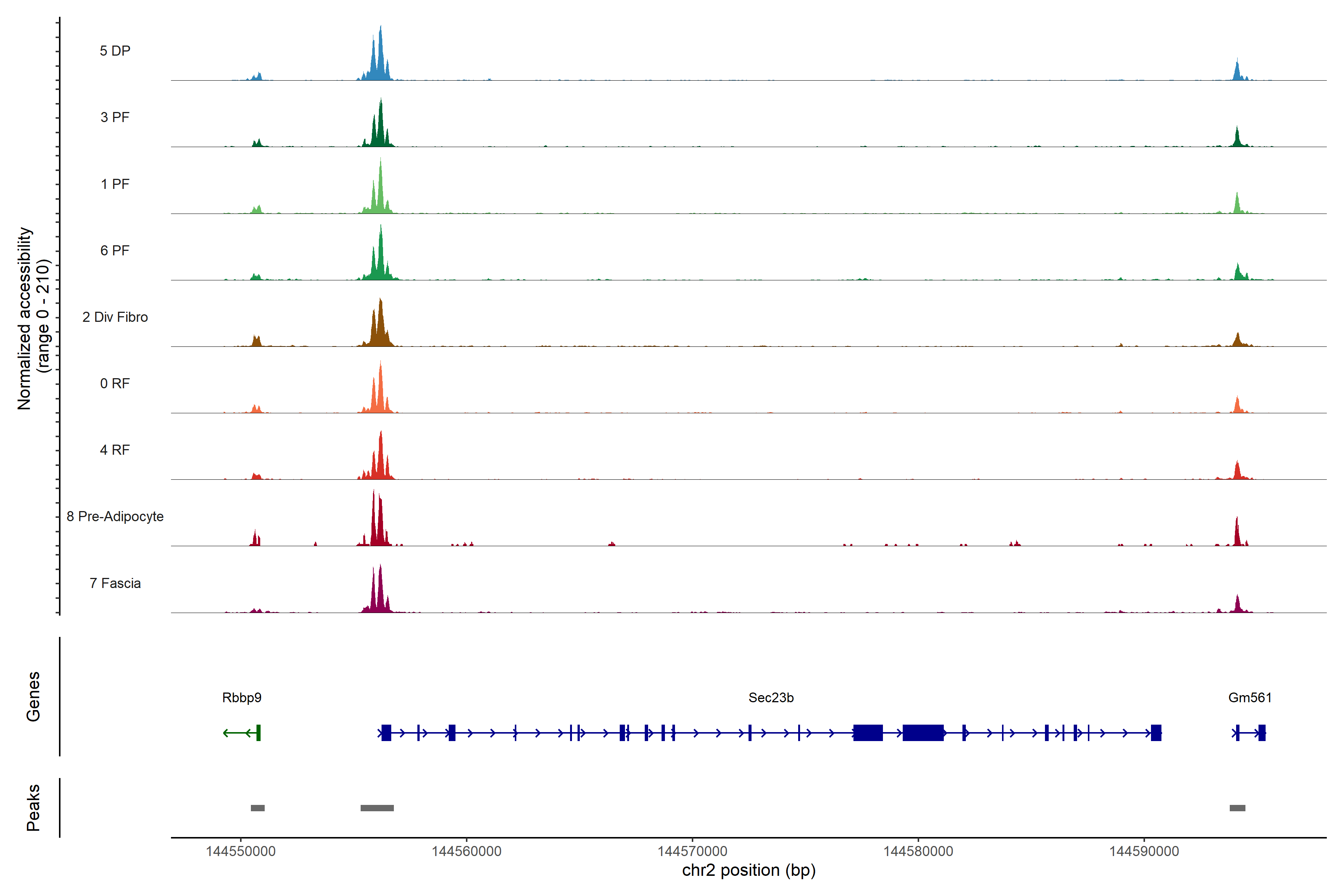The image size is (1344, 896).
Task: Click the Gm561 gene label
Action: point(1250,697)
